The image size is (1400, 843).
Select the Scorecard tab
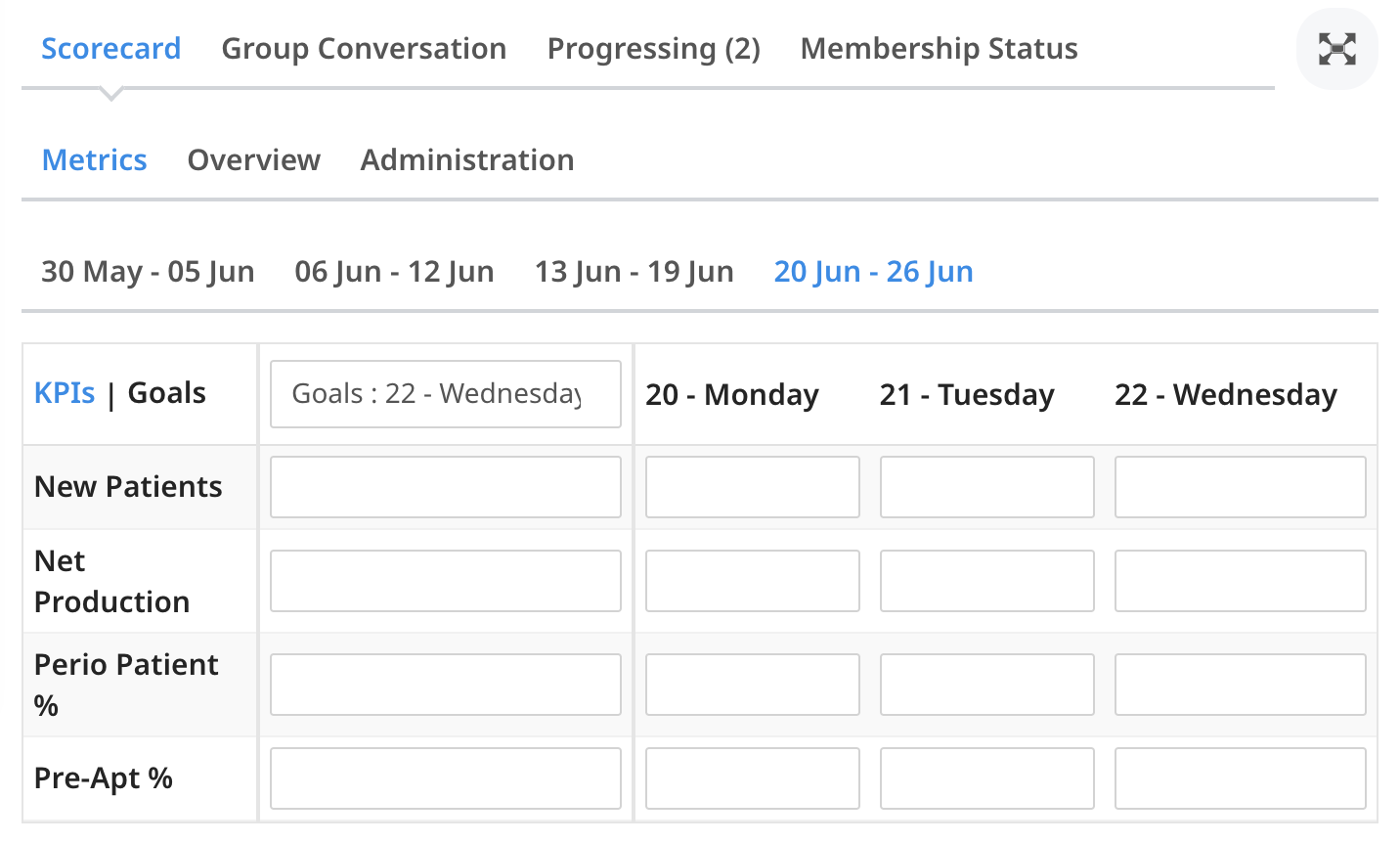click(x=110, y=49)
